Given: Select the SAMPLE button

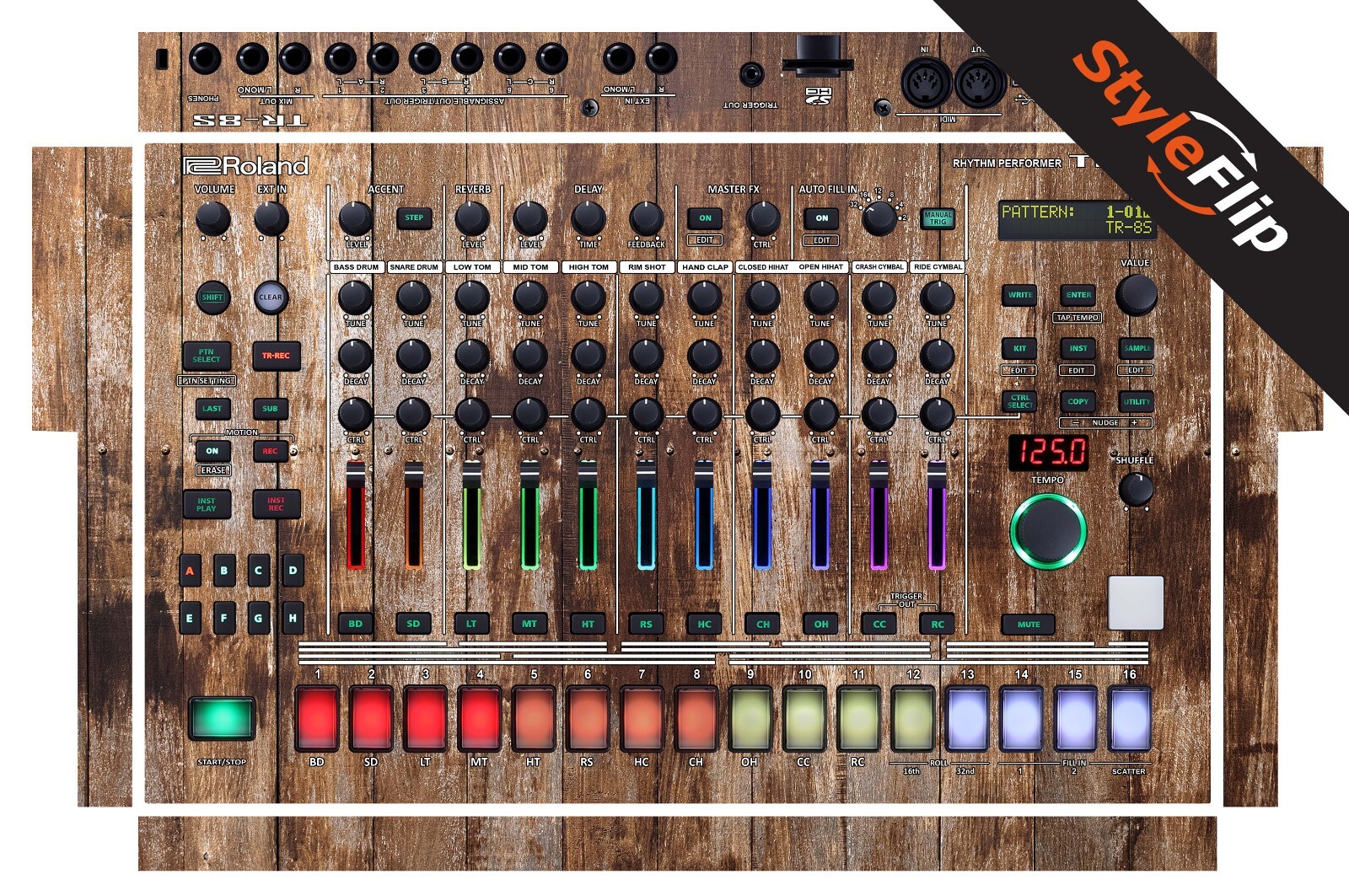Looking at the screenshot, I should click(x=1137, y=348).
